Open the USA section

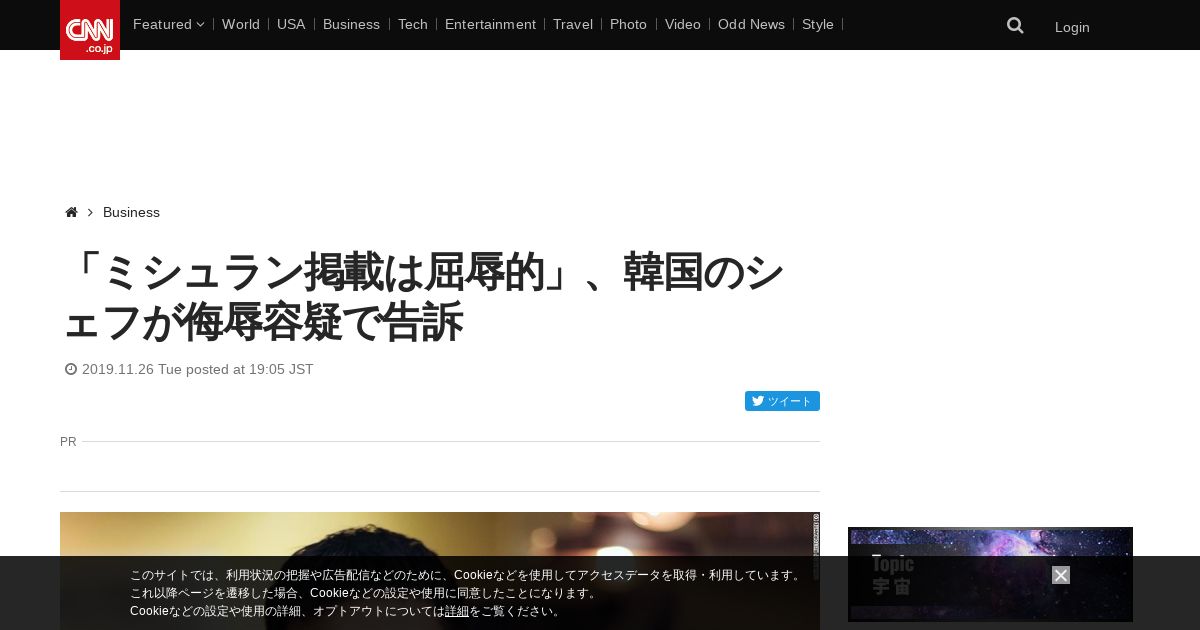point(291,24)
